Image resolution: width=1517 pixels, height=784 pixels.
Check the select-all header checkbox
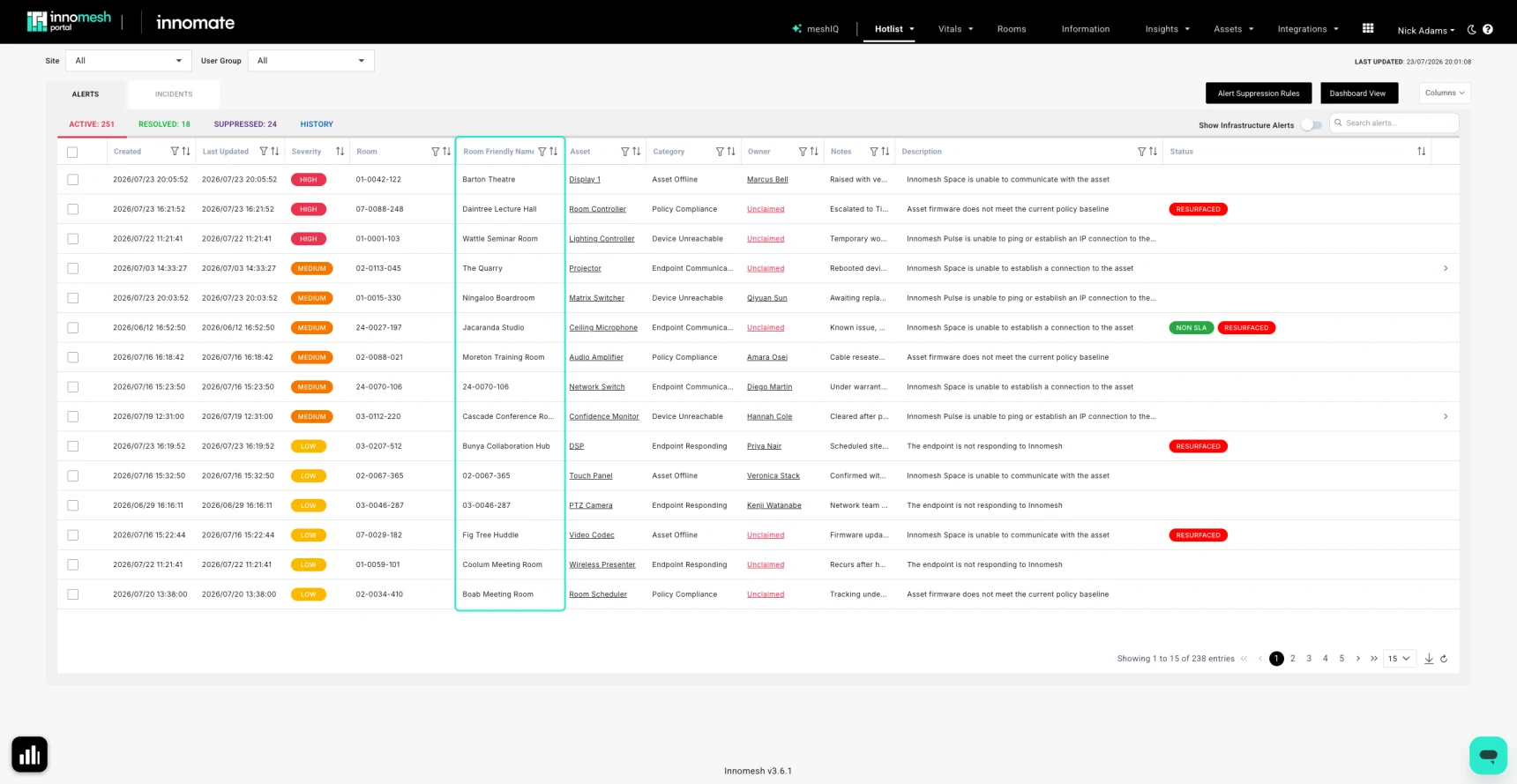click(x=72, y=152)
